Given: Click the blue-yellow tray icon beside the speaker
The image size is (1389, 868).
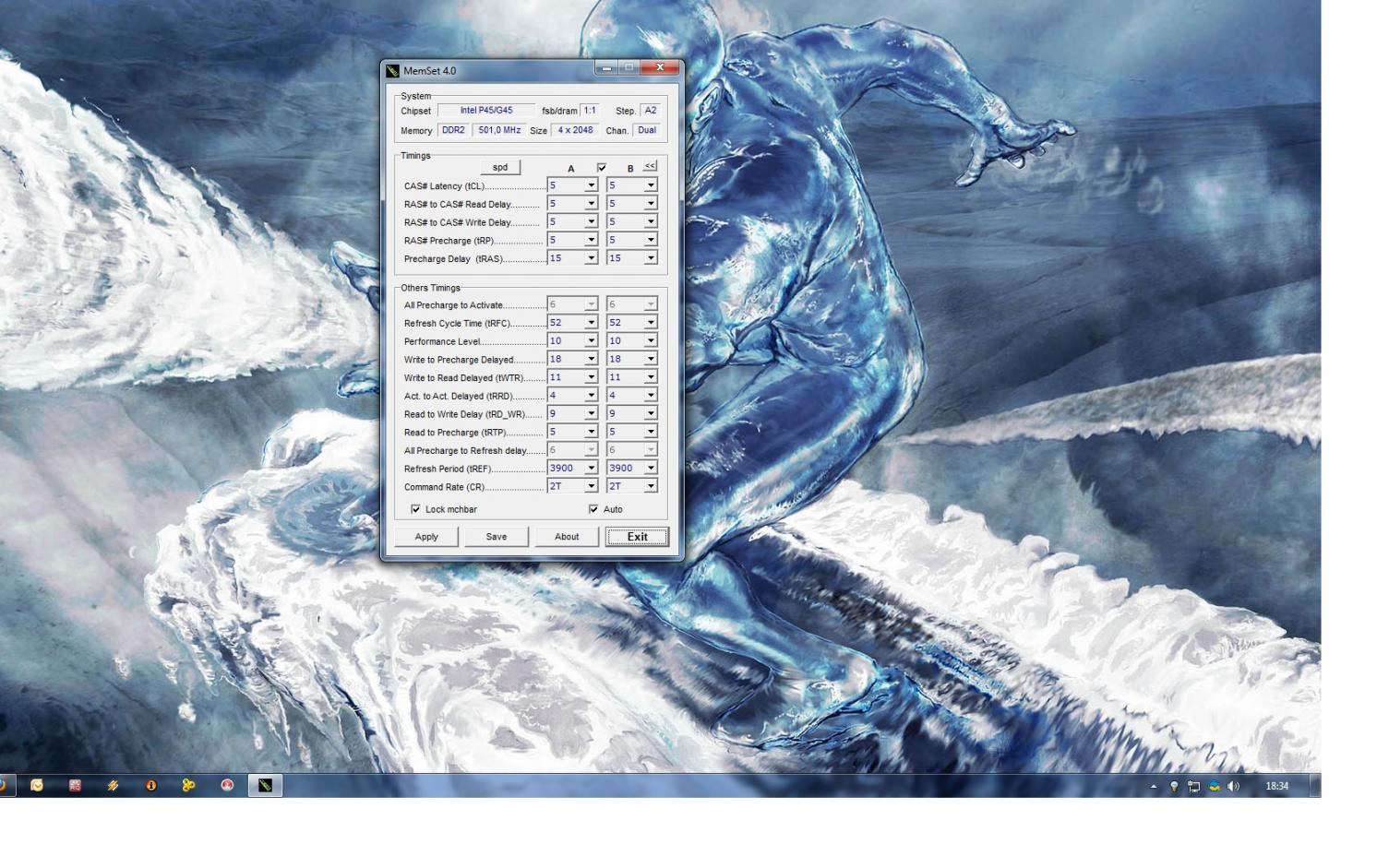Looking at the screenshot, I should [x=1214, y=786].
